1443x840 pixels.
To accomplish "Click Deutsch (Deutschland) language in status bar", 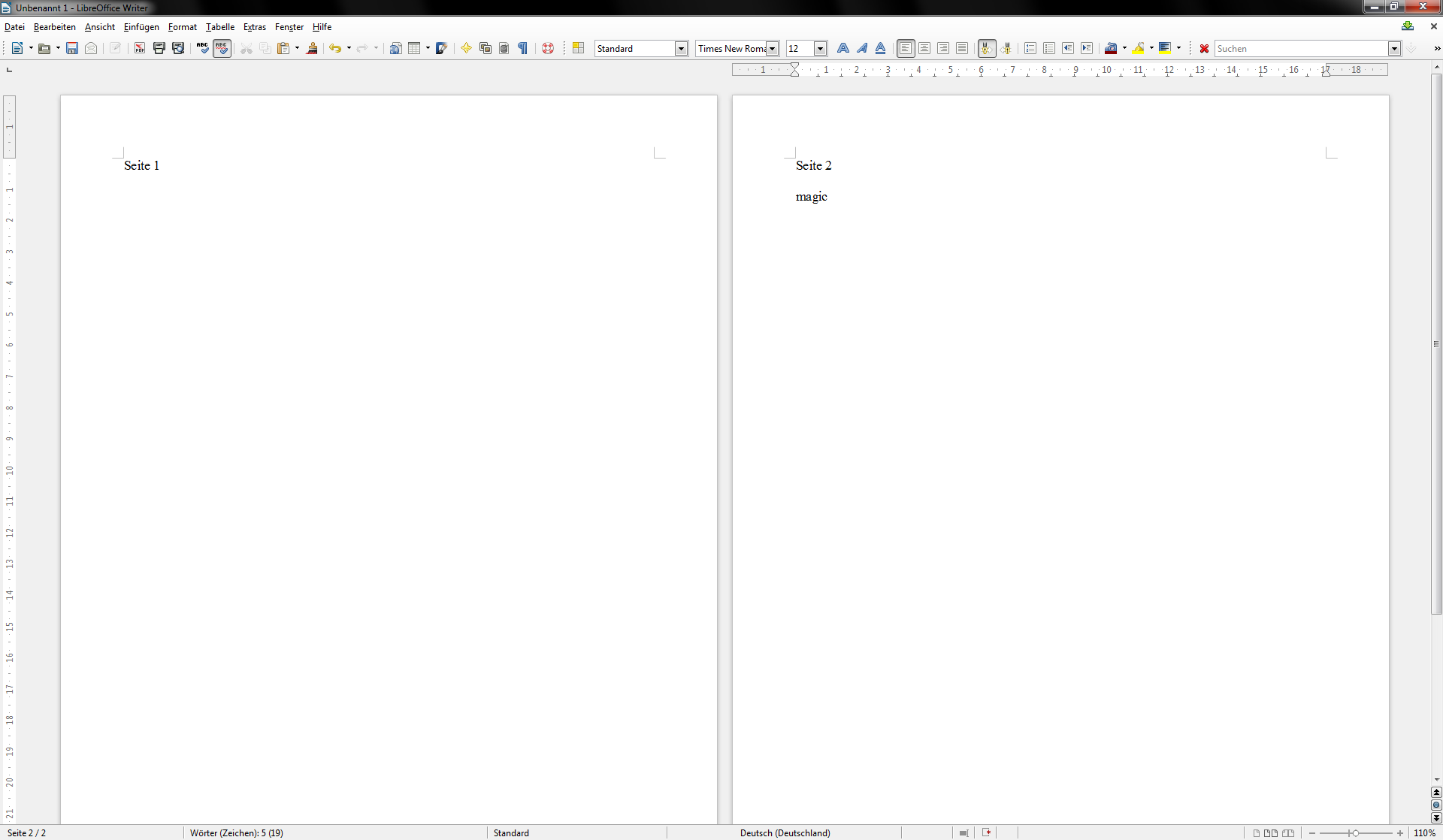I will pyautogui.click(x=785, y=832).
